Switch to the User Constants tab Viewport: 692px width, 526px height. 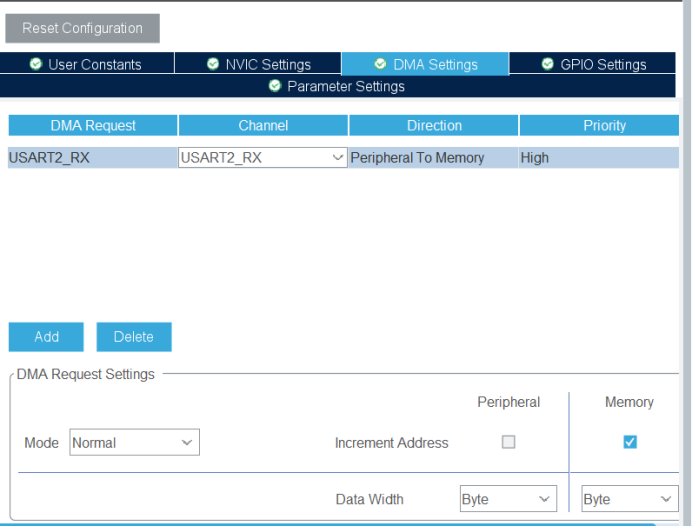coord(86,64)
